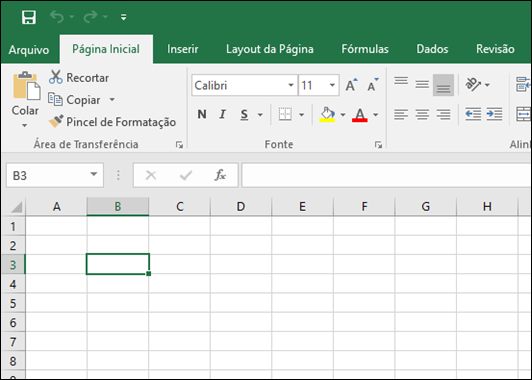The image size is (532, 380).
Task: Click the Select All corner triangle
Action: coord(16,207)
